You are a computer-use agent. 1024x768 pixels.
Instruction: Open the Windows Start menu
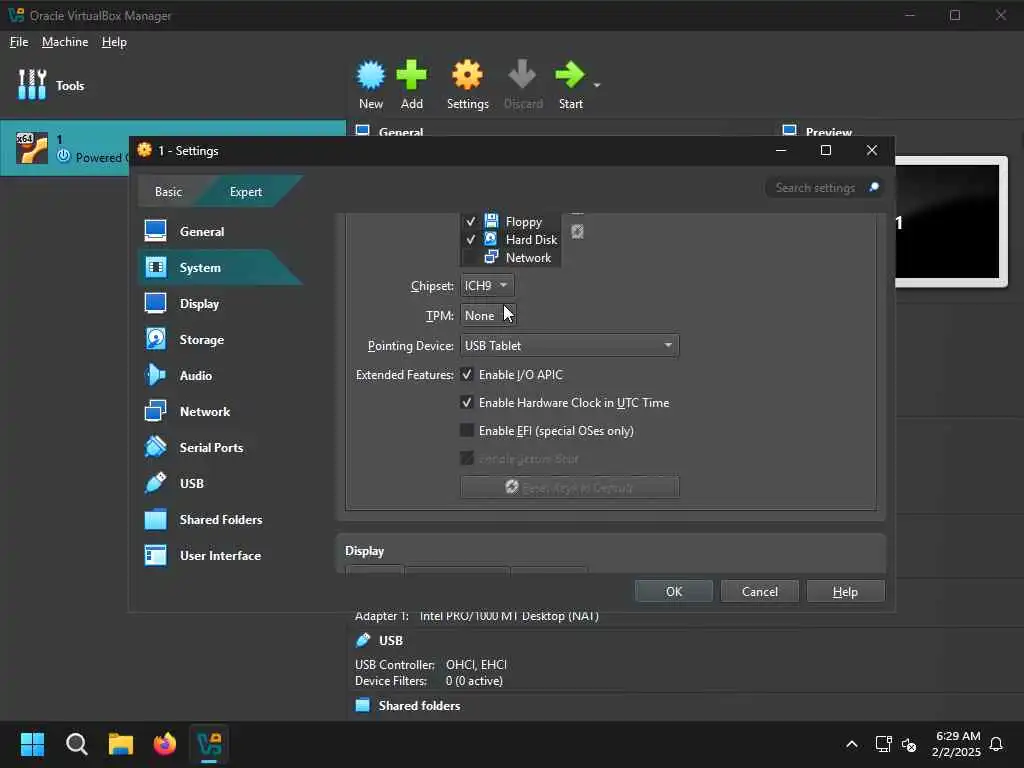[x=32, y=744]
